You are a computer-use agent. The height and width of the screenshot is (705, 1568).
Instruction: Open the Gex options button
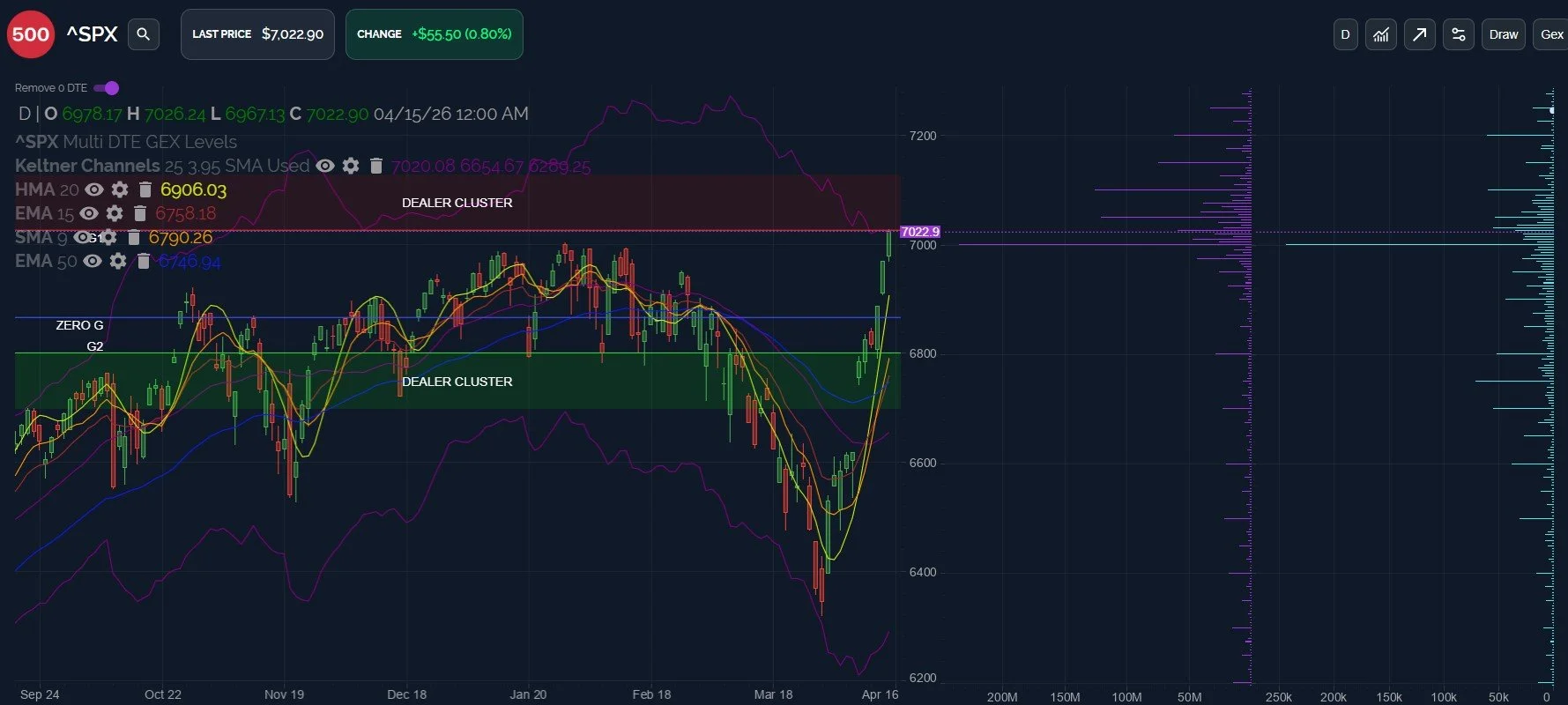coord(1551,34)
